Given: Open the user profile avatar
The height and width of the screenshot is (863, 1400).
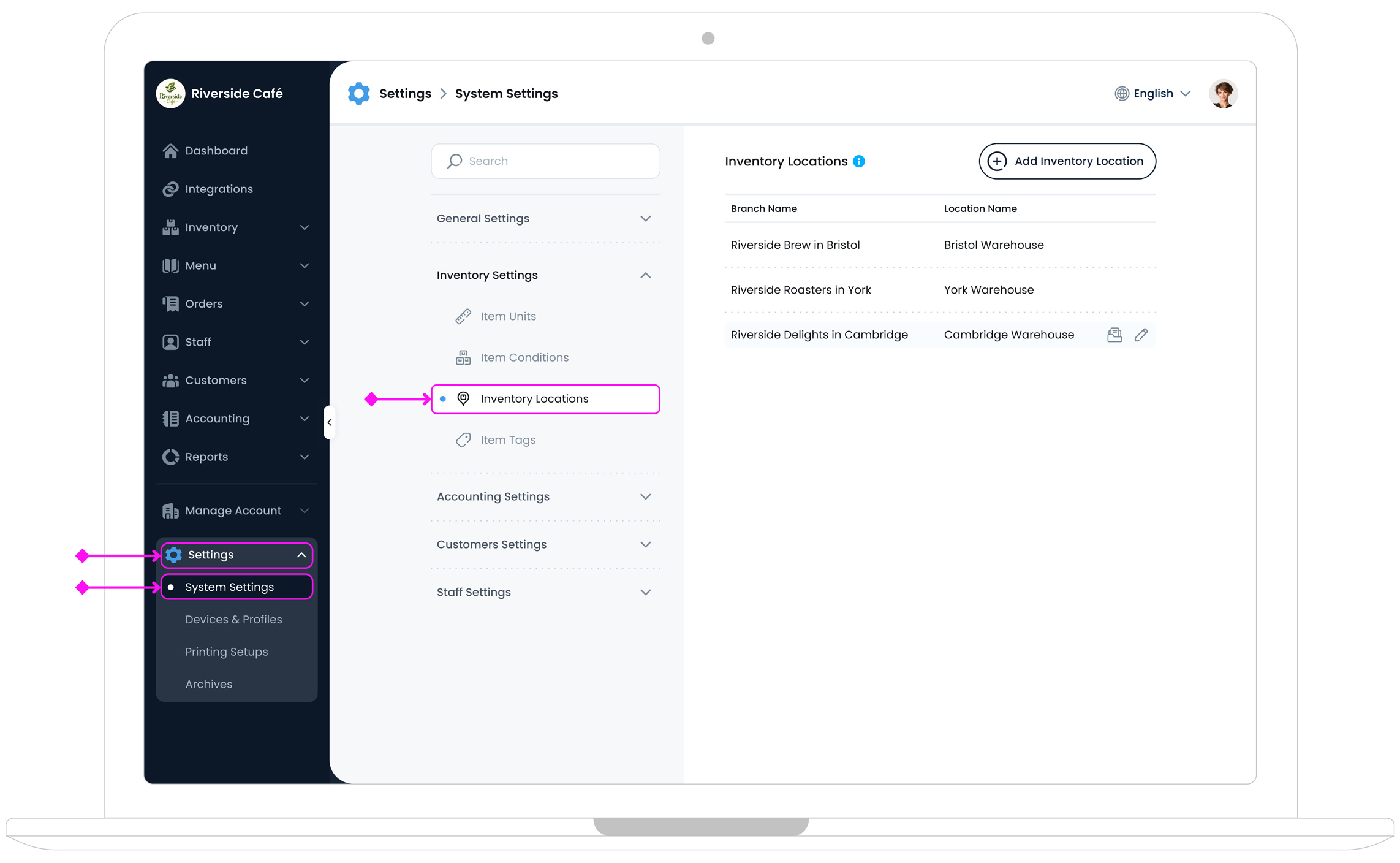Looking at the screenshot, I should (1222, 94).
